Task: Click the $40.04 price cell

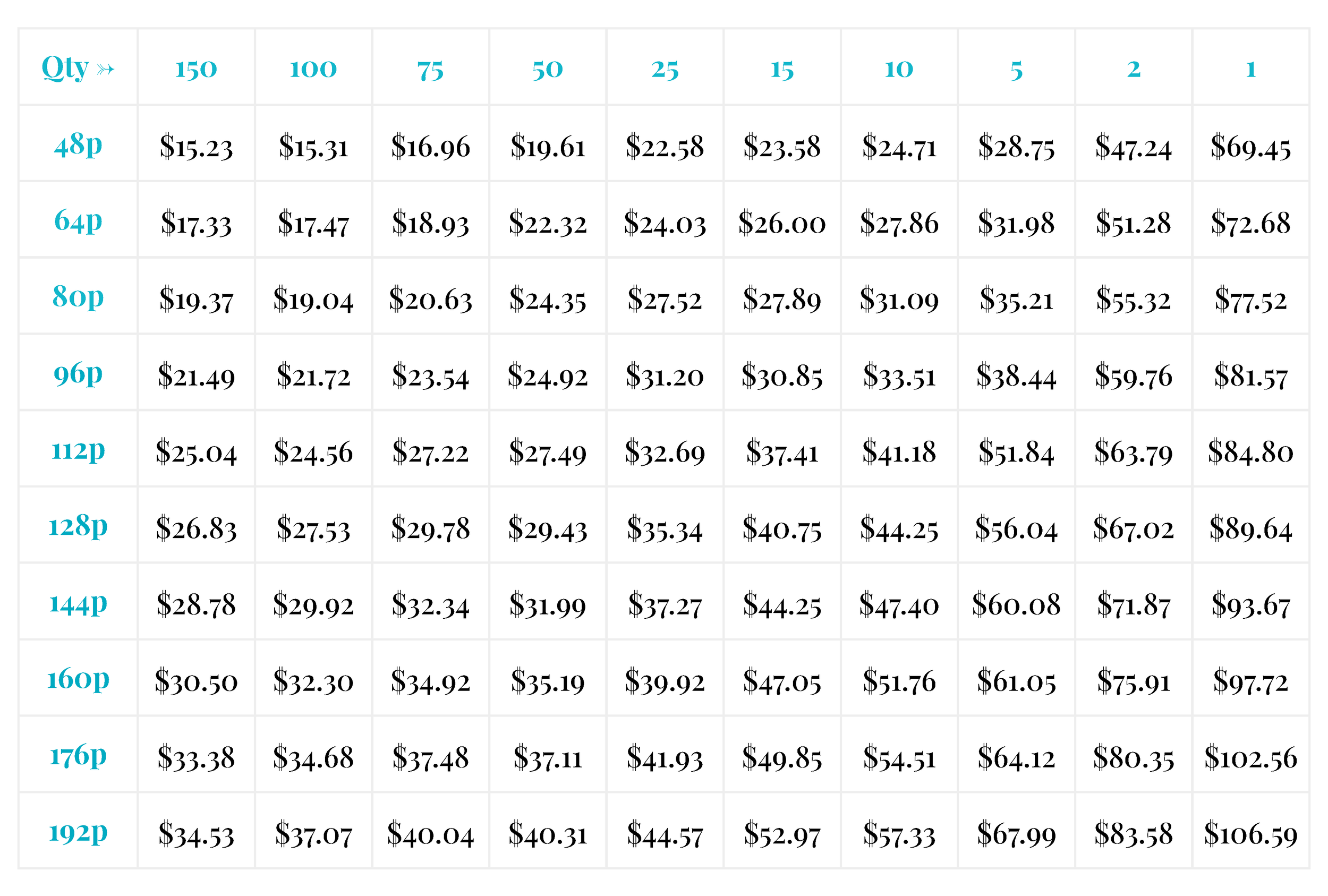Action: click(x=430, y=831)
